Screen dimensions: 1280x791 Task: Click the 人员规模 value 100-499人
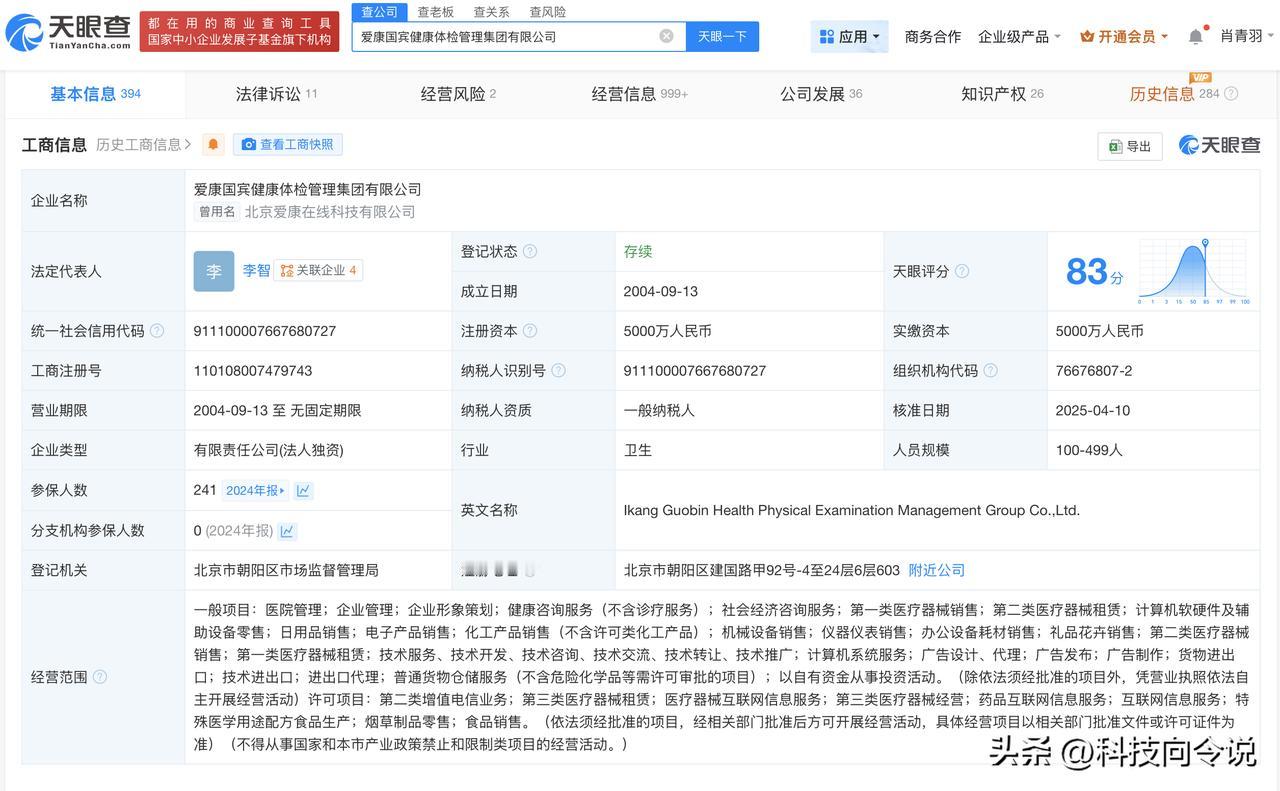1089,450
